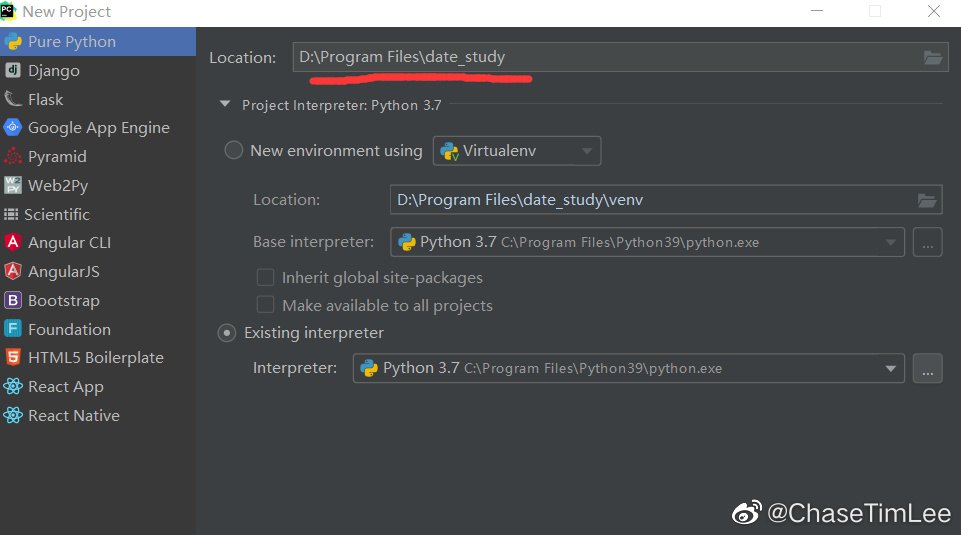Collapse the Project Interpreter section
961x535 pixels.
pos(225,105)
